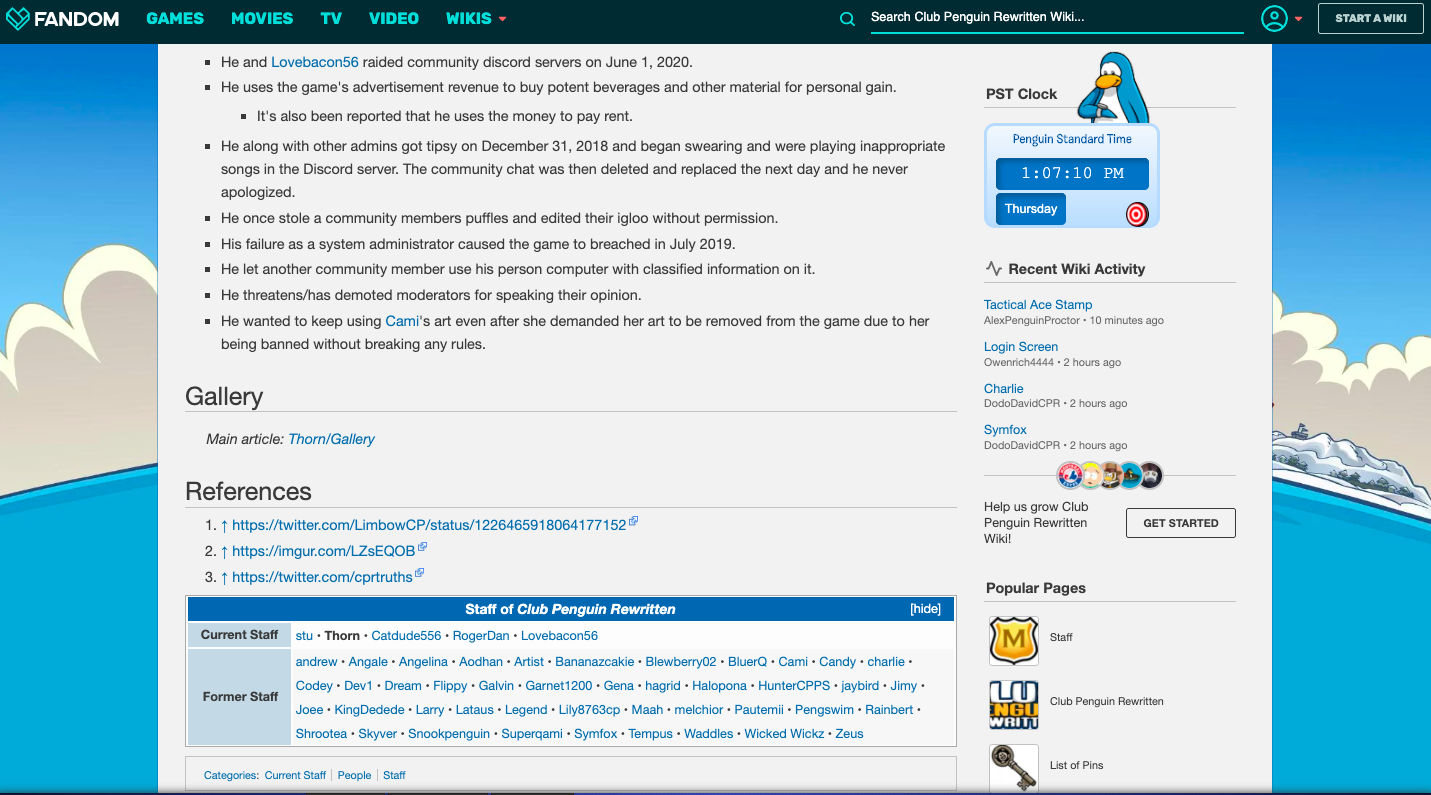
Task: Open KingDedede former staff link
Action: click(369, 710)
